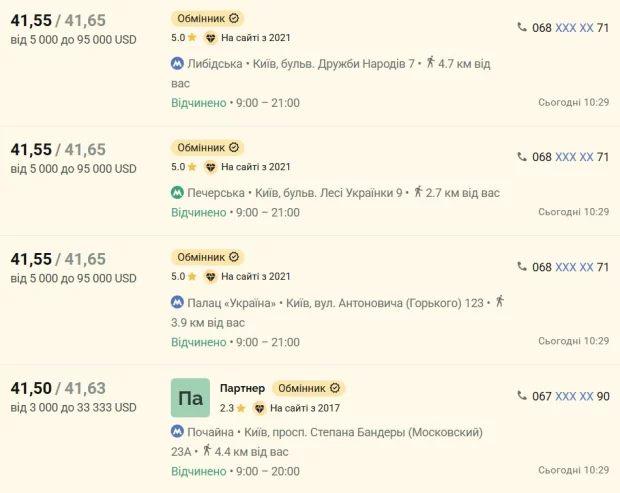Click the badge icon next to 'На сайті з 2017'
The height and width of the screenshot is (493, 620).
[258, 408]
